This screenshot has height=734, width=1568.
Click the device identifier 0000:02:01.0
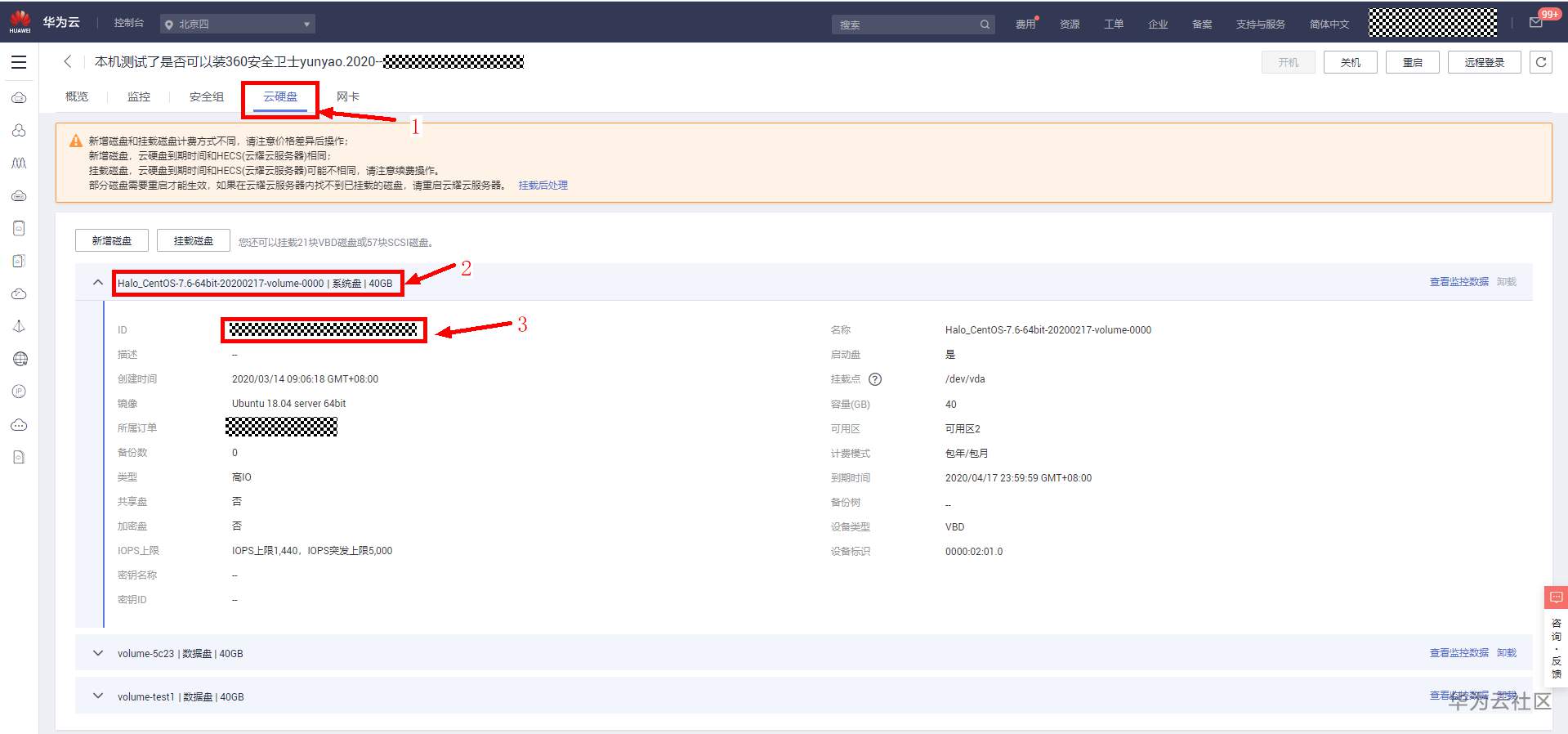(974, 552)
